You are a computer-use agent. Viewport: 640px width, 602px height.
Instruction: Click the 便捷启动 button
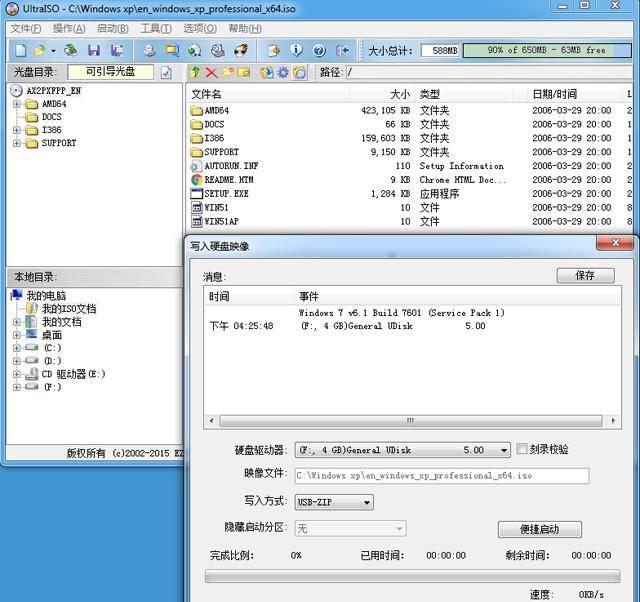[540, 529]
